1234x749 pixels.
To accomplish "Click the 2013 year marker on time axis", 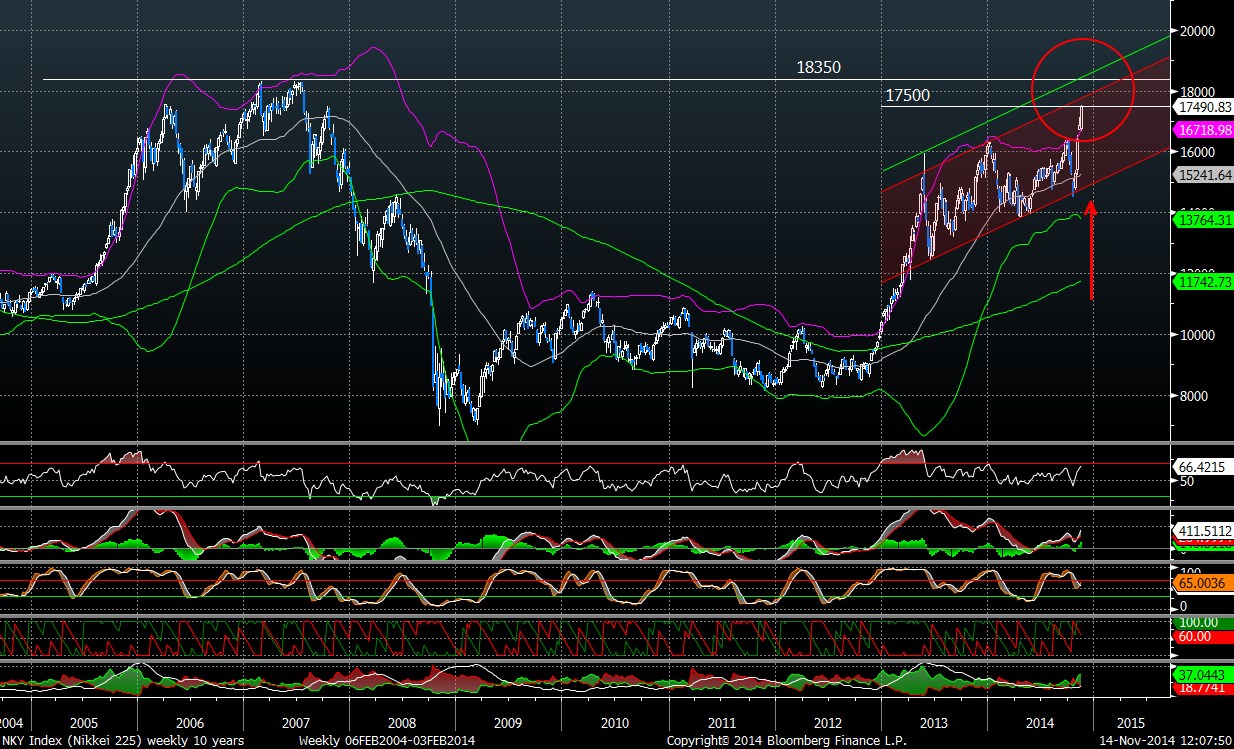I will pos(933,722).
